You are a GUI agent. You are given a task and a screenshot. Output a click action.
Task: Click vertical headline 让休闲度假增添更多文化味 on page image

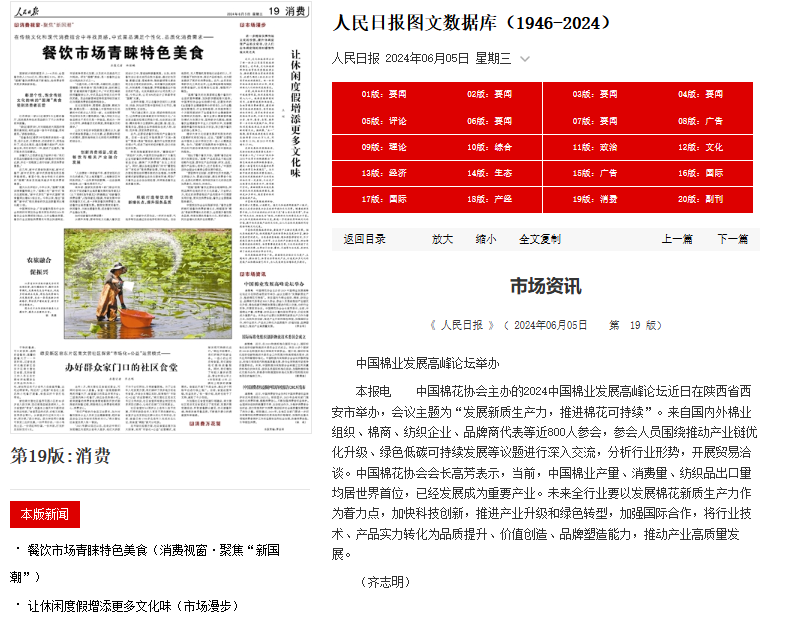(295, 114)
